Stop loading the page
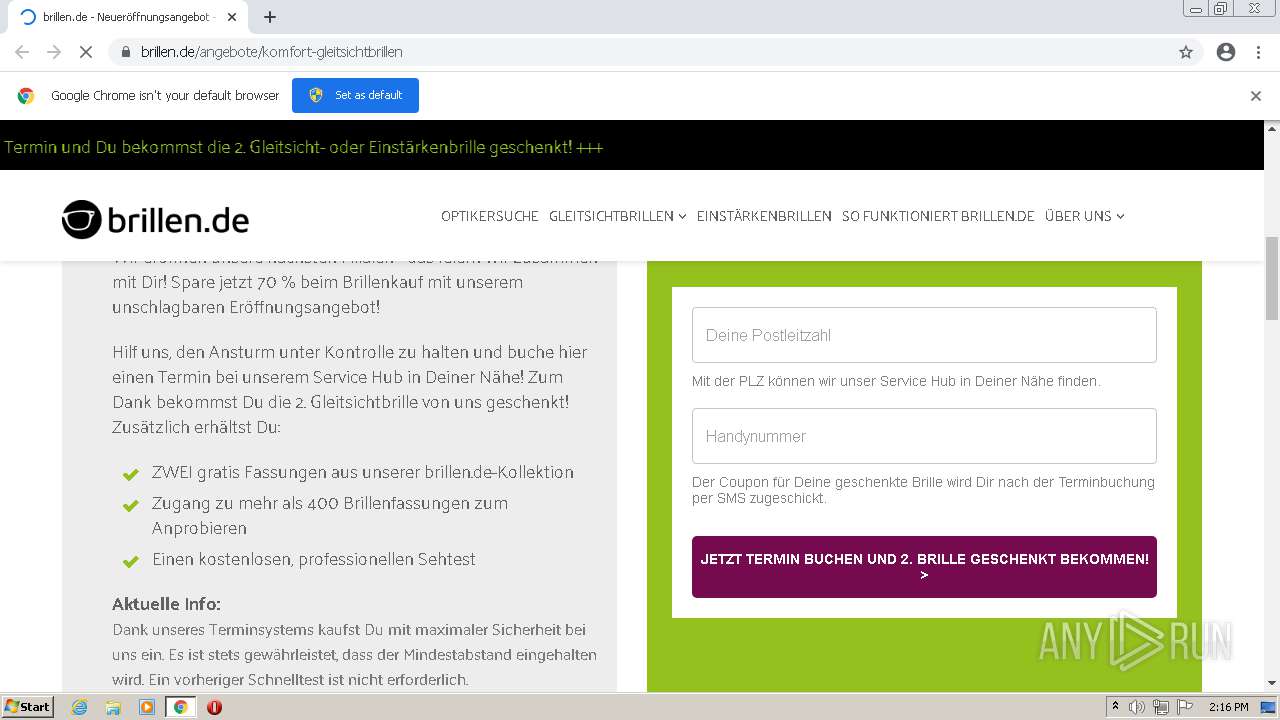This screenshot has height=720, width=1280. 86,52
